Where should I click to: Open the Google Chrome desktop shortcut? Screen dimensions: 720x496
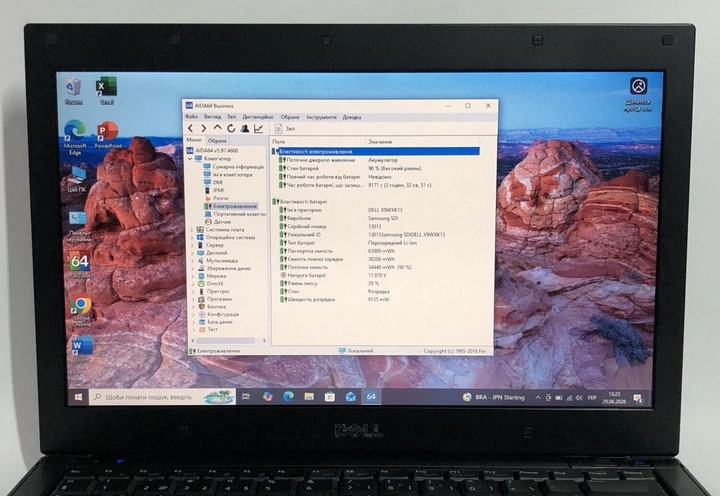tap(81, 311)
